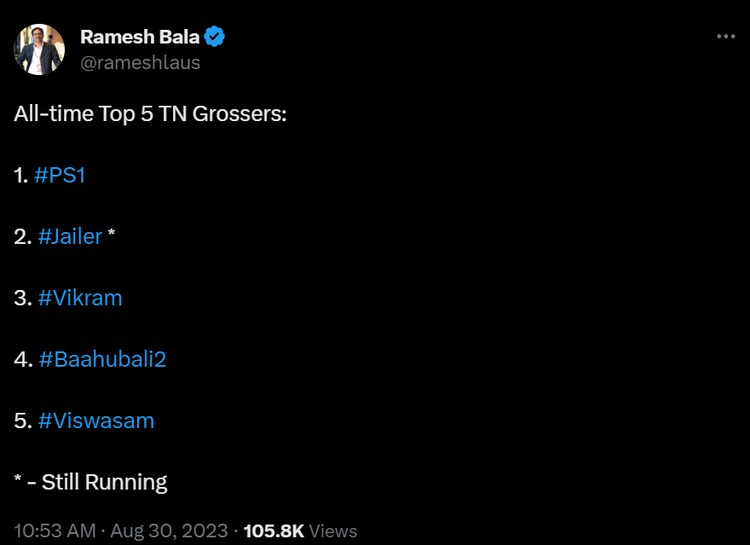
Task: Follow the #Jailer hashtag link
Action: point(70,237)
